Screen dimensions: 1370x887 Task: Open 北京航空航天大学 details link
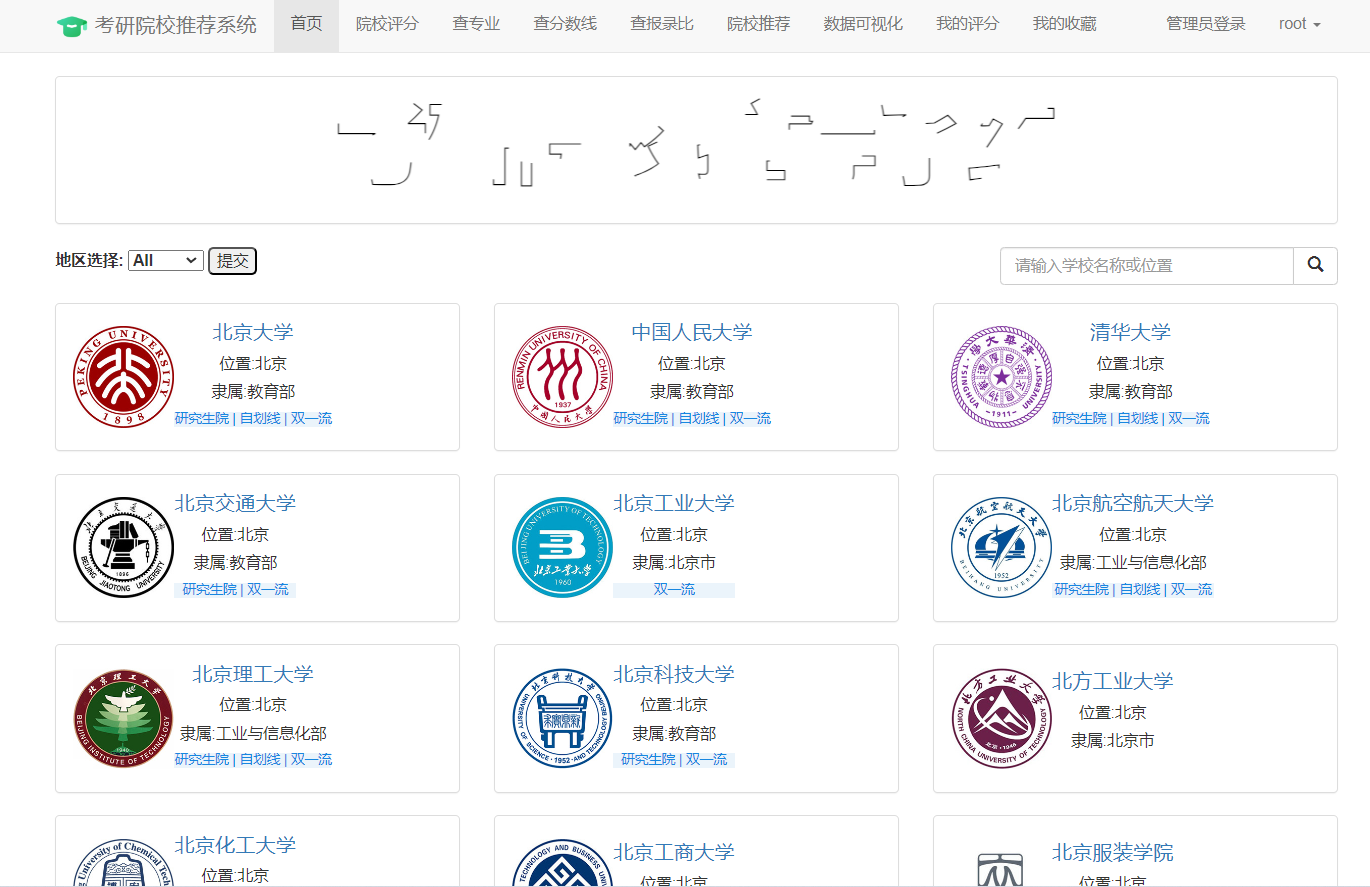(1133, 503)
